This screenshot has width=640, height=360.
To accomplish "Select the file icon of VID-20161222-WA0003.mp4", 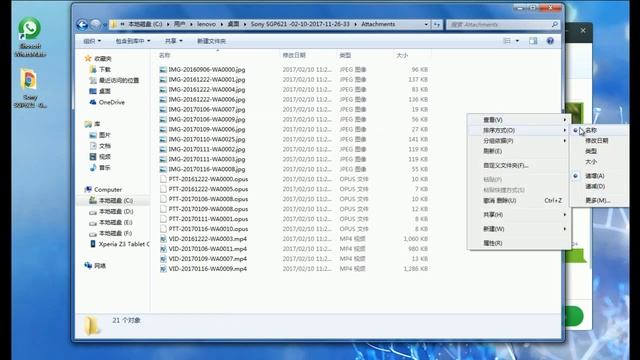I will coord(163,239).
